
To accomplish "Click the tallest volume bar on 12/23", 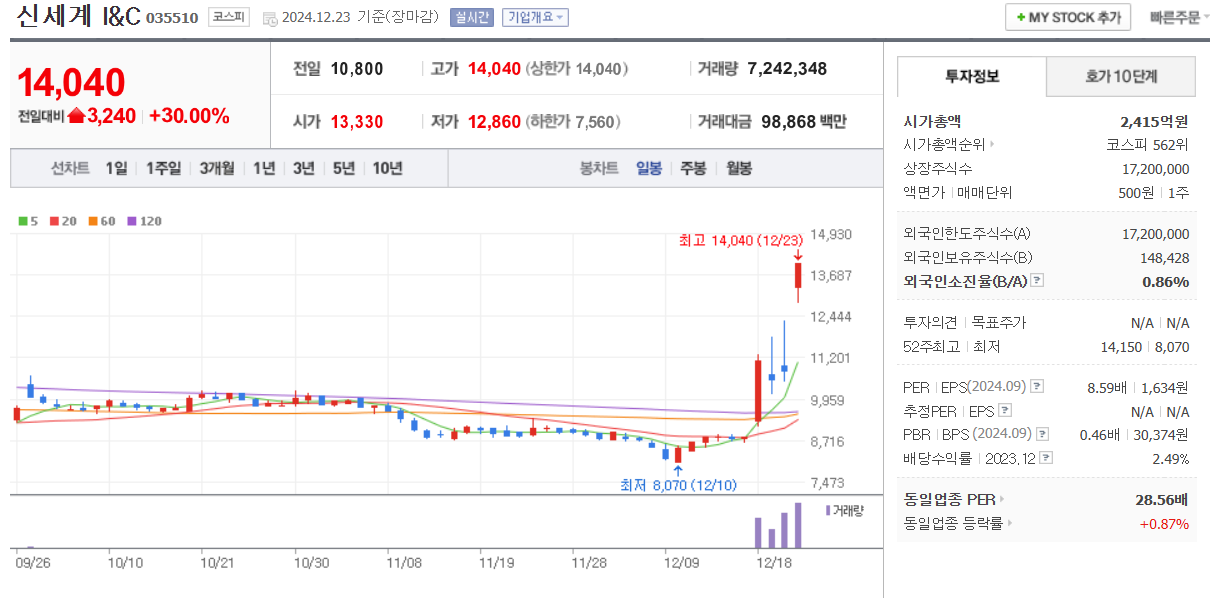I will click(x=798, y=525).
